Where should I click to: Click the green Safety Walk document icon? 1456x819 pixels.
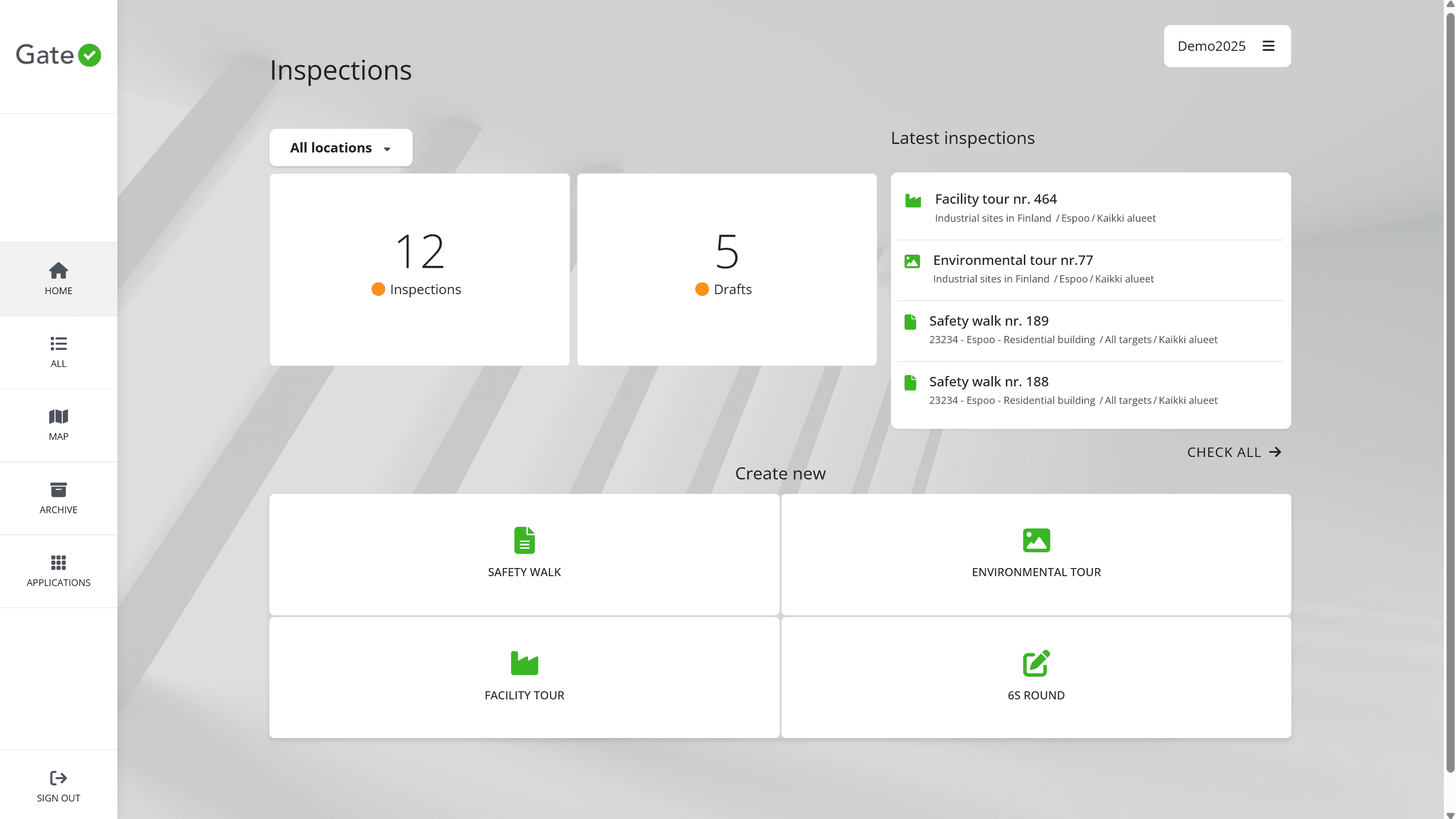[524, 540]
